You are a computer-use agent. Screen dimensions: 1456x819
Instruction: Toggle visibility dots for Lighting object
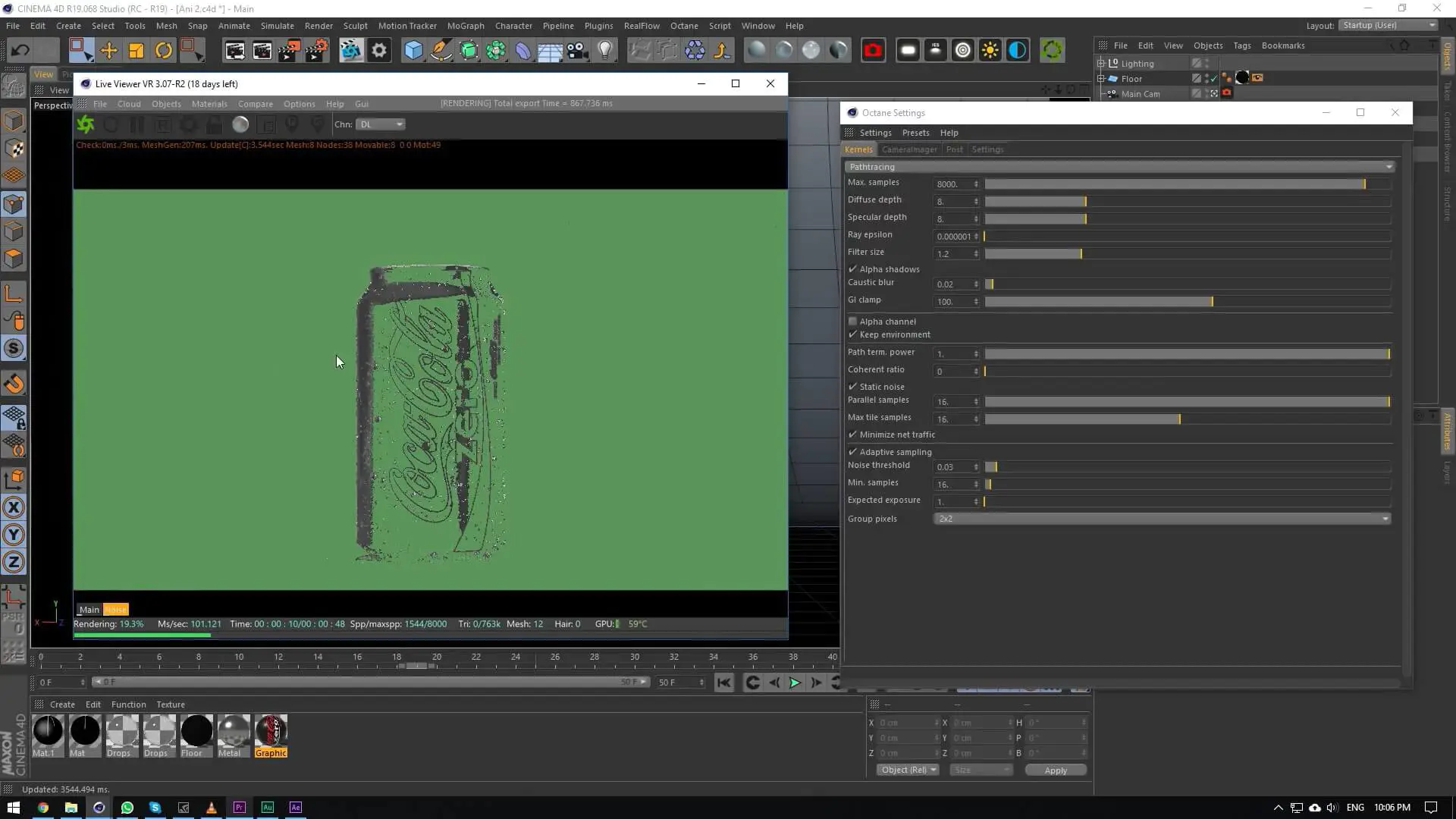(x=1207, y=64)
